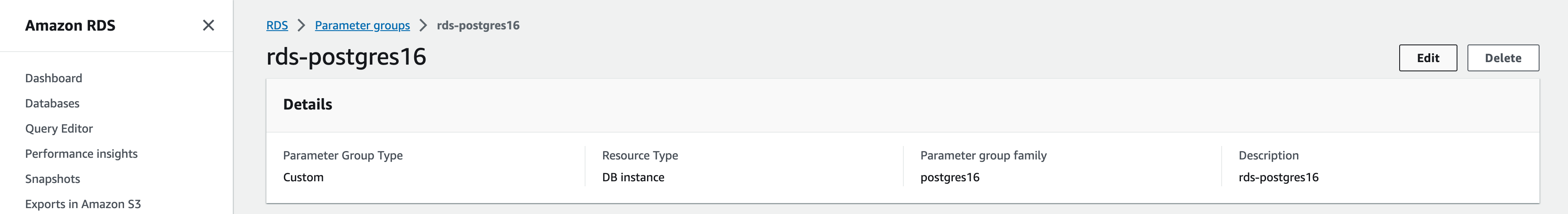Navigate to Snapshots
The height and width of the screenshot is (214, 1568).
coord(52,179)
